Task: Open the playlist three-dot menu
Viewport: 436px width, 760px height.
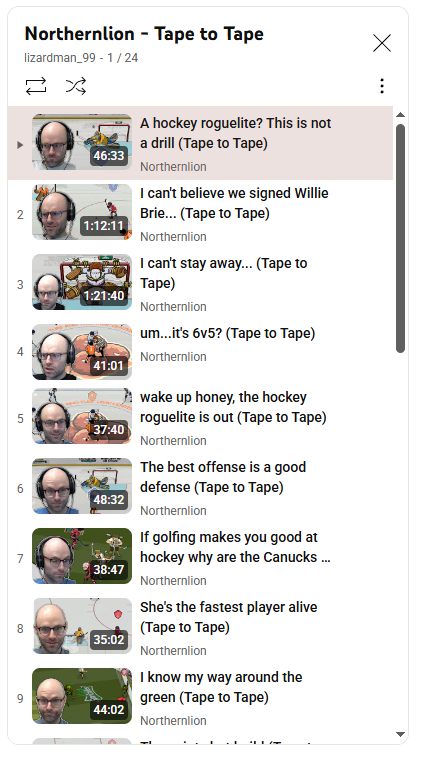Action: click(x=382, y=86)
